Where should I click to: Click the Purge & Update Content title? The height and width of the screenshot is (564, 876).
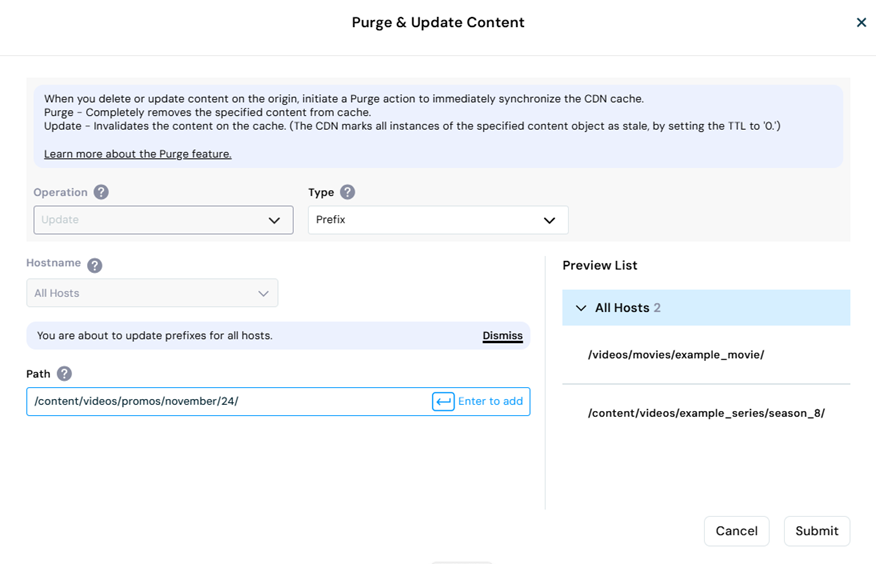tap(438, 22)
